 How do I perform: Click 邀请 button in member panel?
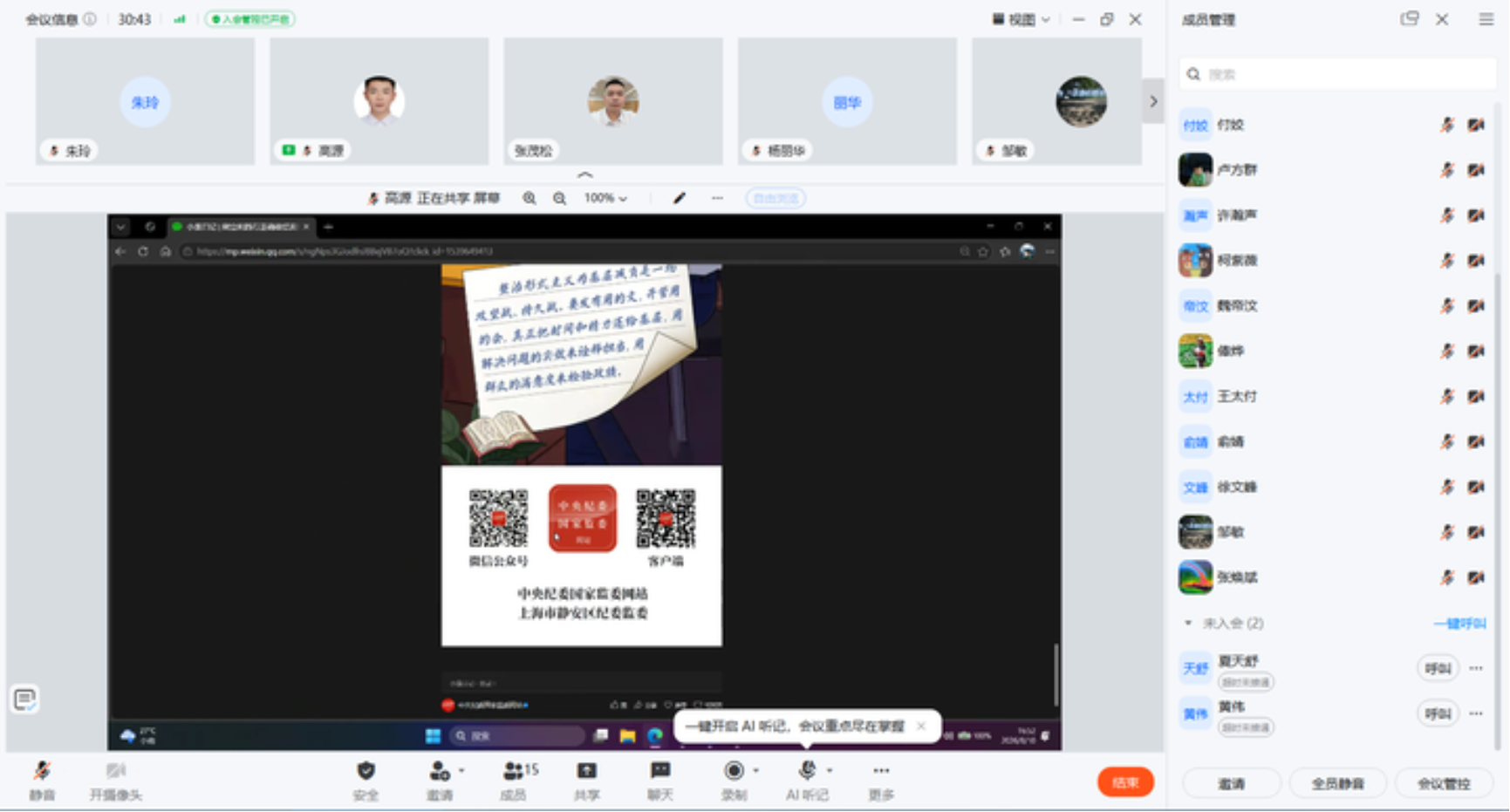click(x=1232, y=783)
